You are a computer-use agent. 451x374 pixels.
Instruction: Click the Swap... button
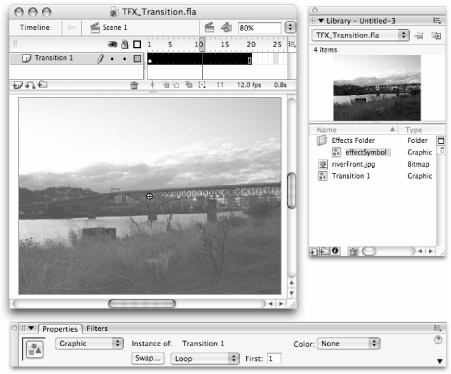pyautogui.click(x=148, y=358)
